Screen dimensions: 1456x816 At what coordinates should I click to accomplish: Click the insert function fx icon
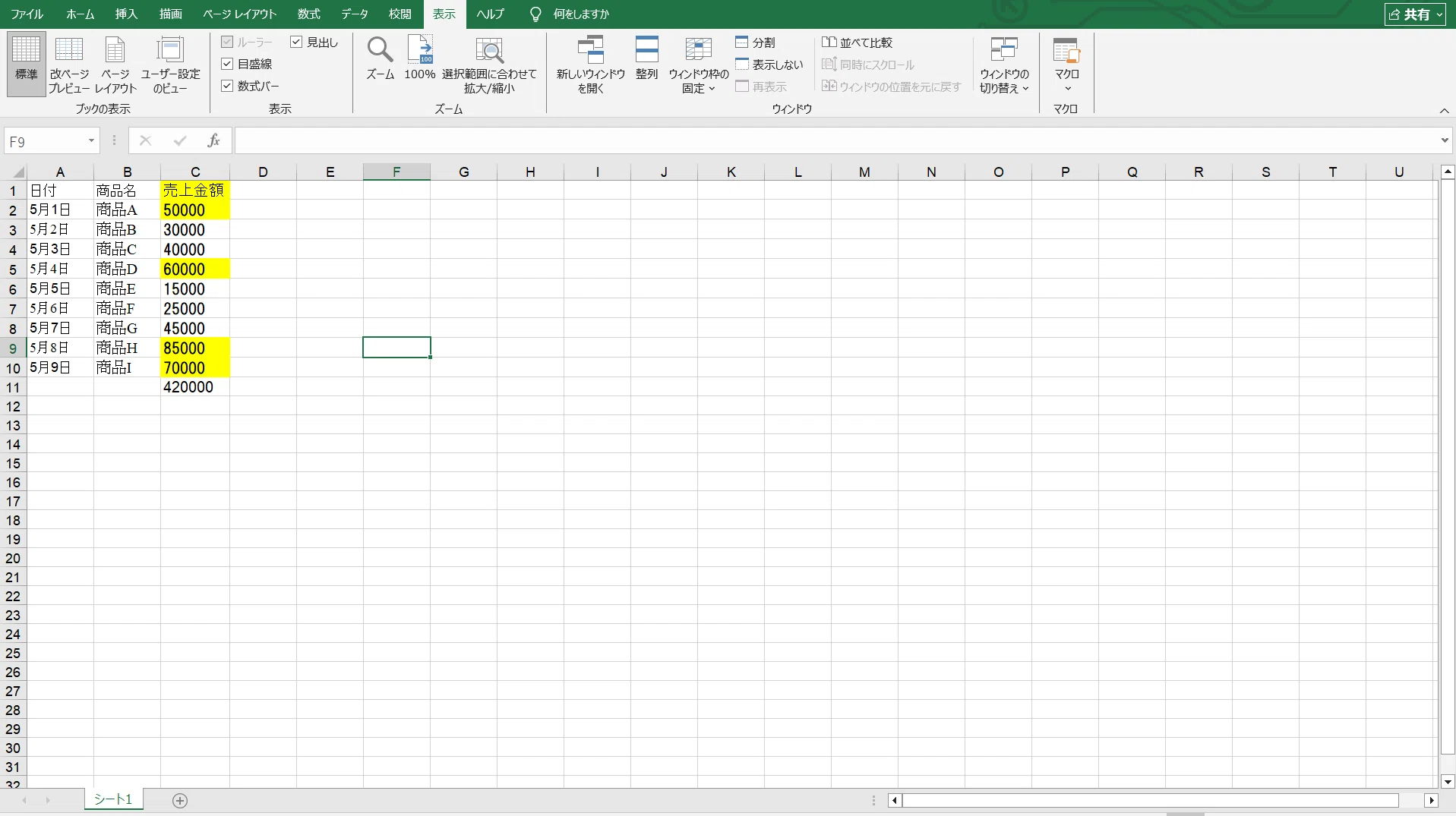click(213, 140)
